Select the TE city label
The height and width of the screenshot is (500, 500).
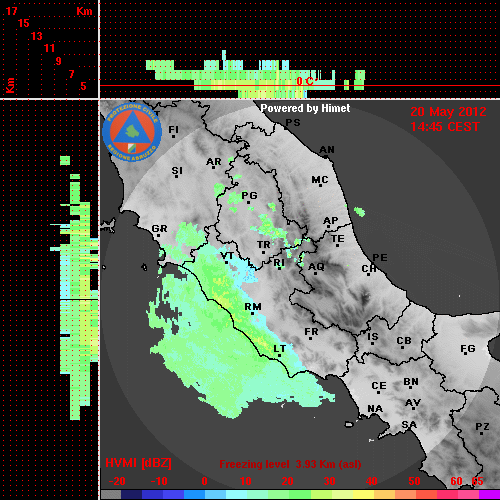tap(338, 239)
